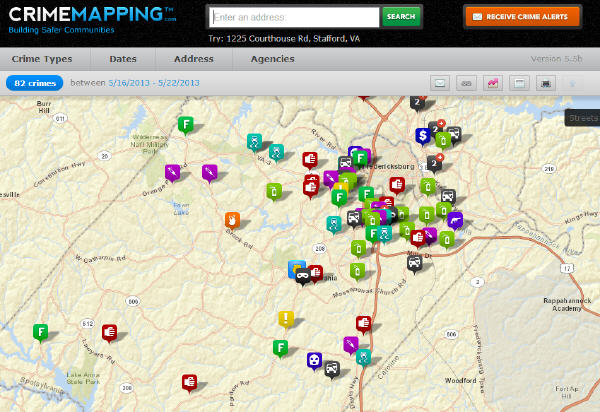Screen dimensions: 600x412
Task: Select red fist marker right of robber-mask
Action: point(316,273)
